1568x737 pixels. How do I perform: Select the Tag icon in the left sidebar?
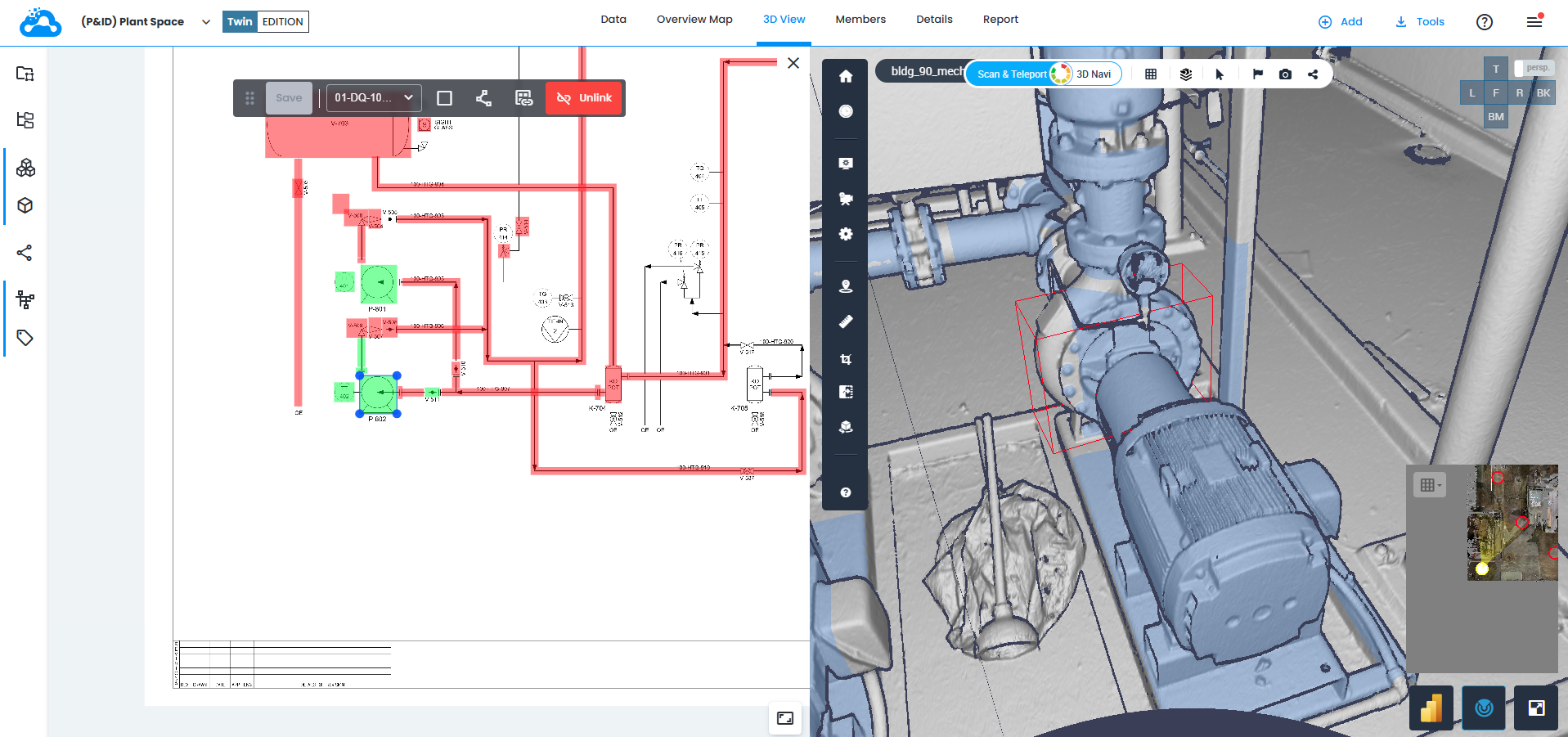(x=25, y=337)
